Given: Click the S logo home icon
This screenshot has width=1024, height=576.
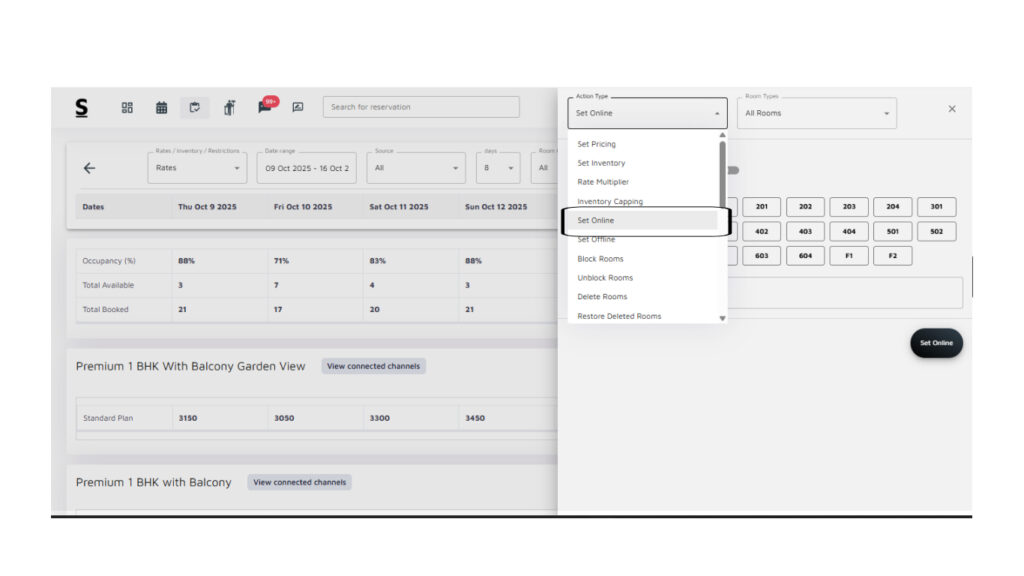Looking at the screenshot, I should [x=81, y=107].
